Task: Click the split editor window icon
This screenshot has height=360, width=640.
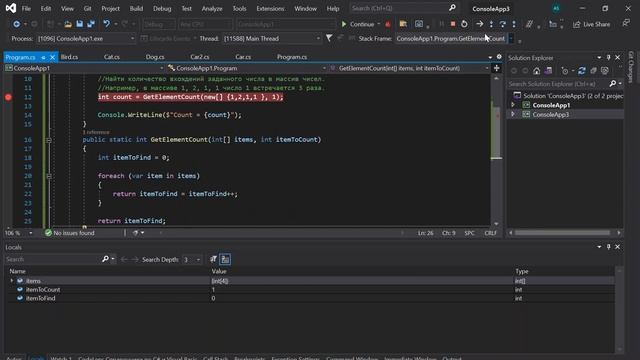Action: (496, 68)
